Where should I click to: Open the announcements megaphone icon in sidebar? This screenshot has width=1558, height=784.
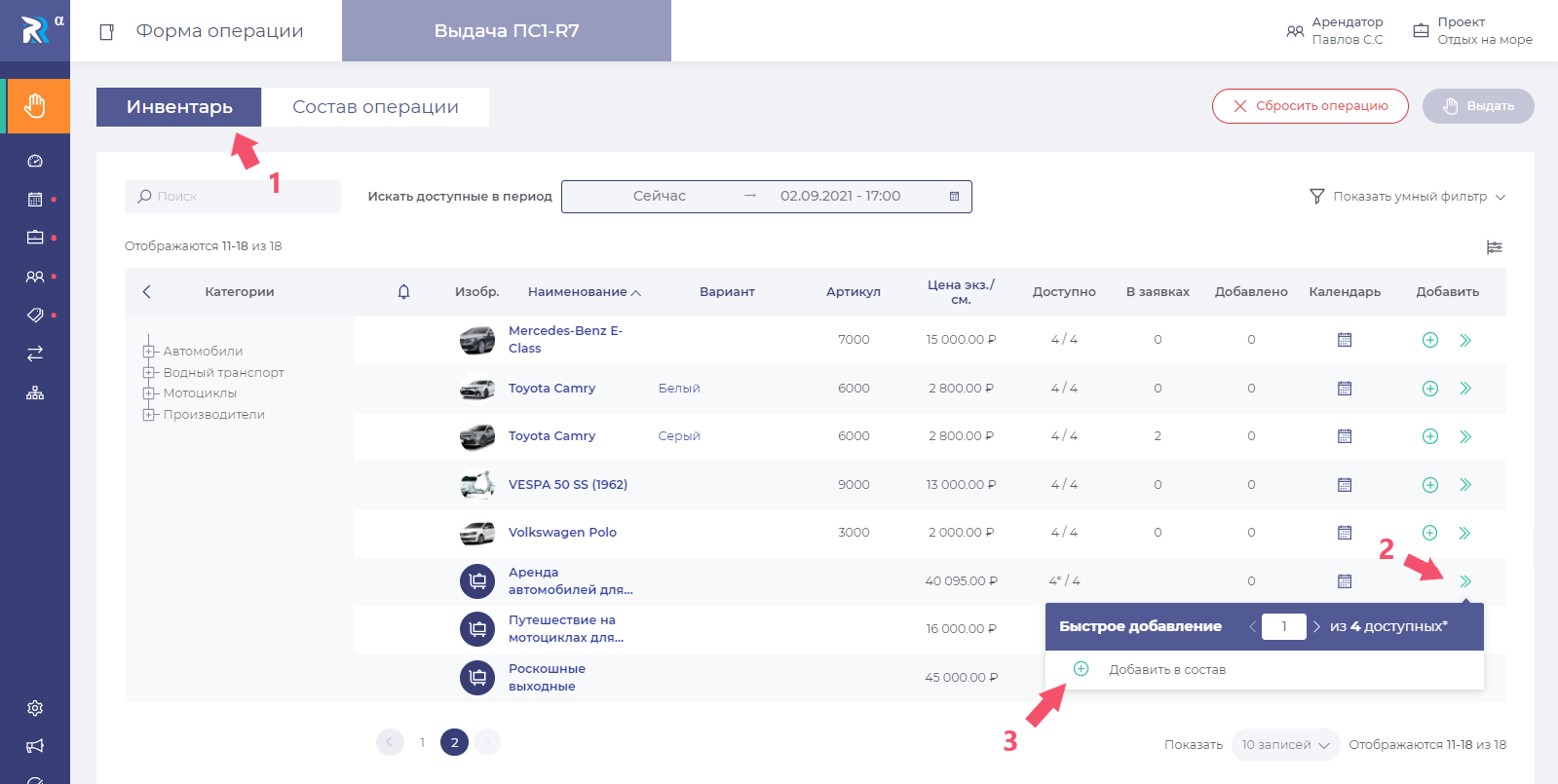35,746
